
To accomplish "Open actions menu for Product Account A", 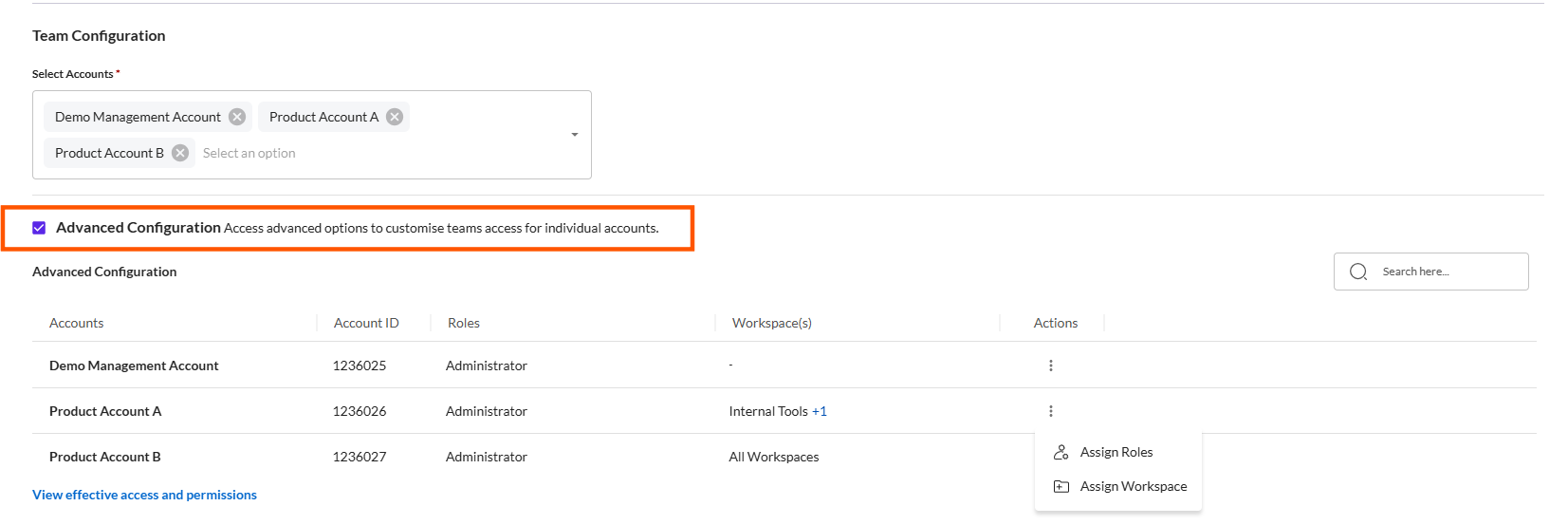I will tap(1051, 411).
